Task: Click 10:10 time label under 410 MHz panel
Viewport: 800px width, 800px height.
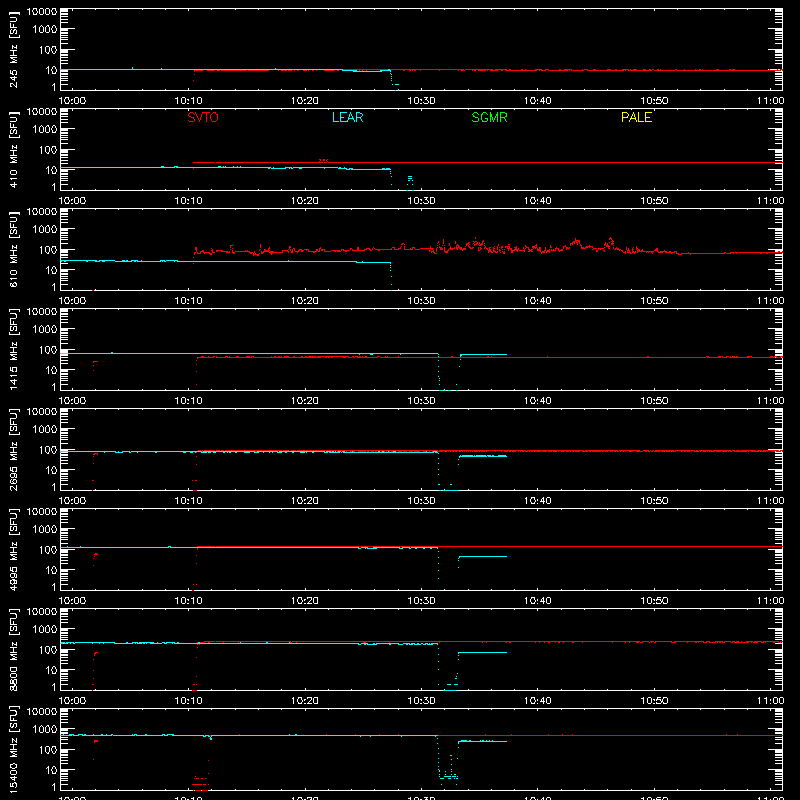Action: 189,201
